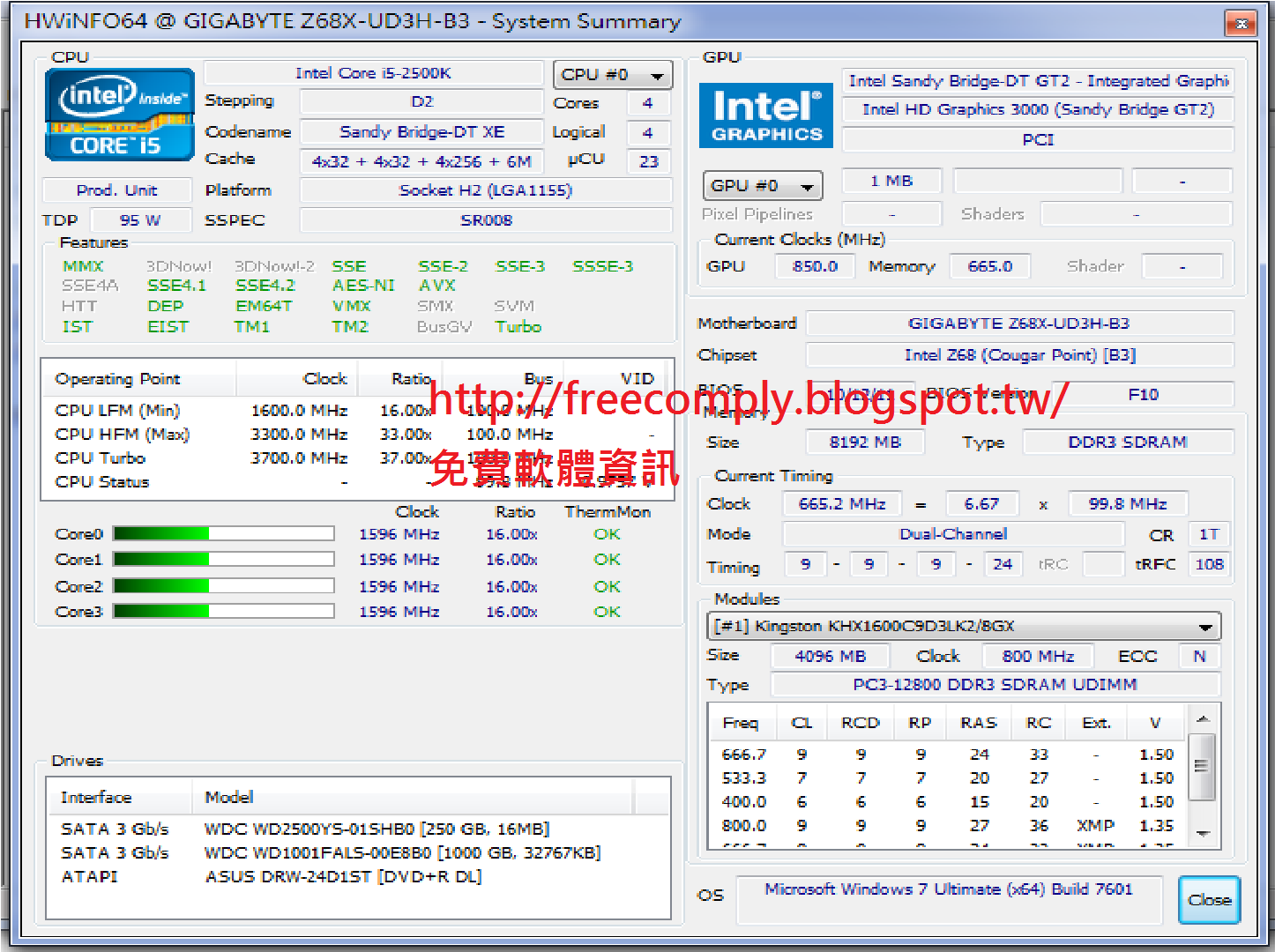Click the GPU memory clock 665.0
The width and height of the screenshot is (1275, 952).
click(x=989, y=266)
